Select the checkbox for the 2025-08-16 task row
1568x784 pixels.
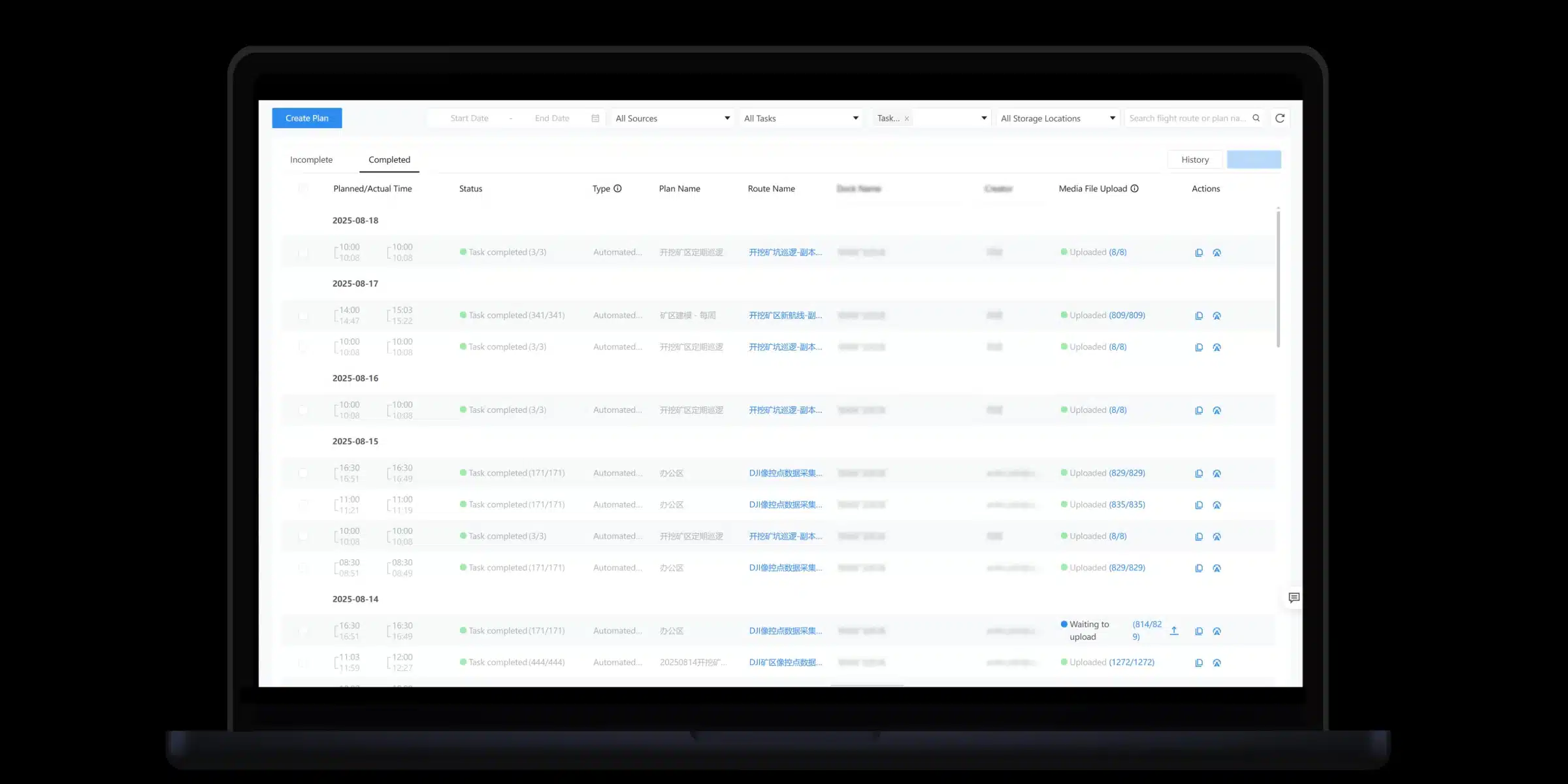click(x=303, y=410)
